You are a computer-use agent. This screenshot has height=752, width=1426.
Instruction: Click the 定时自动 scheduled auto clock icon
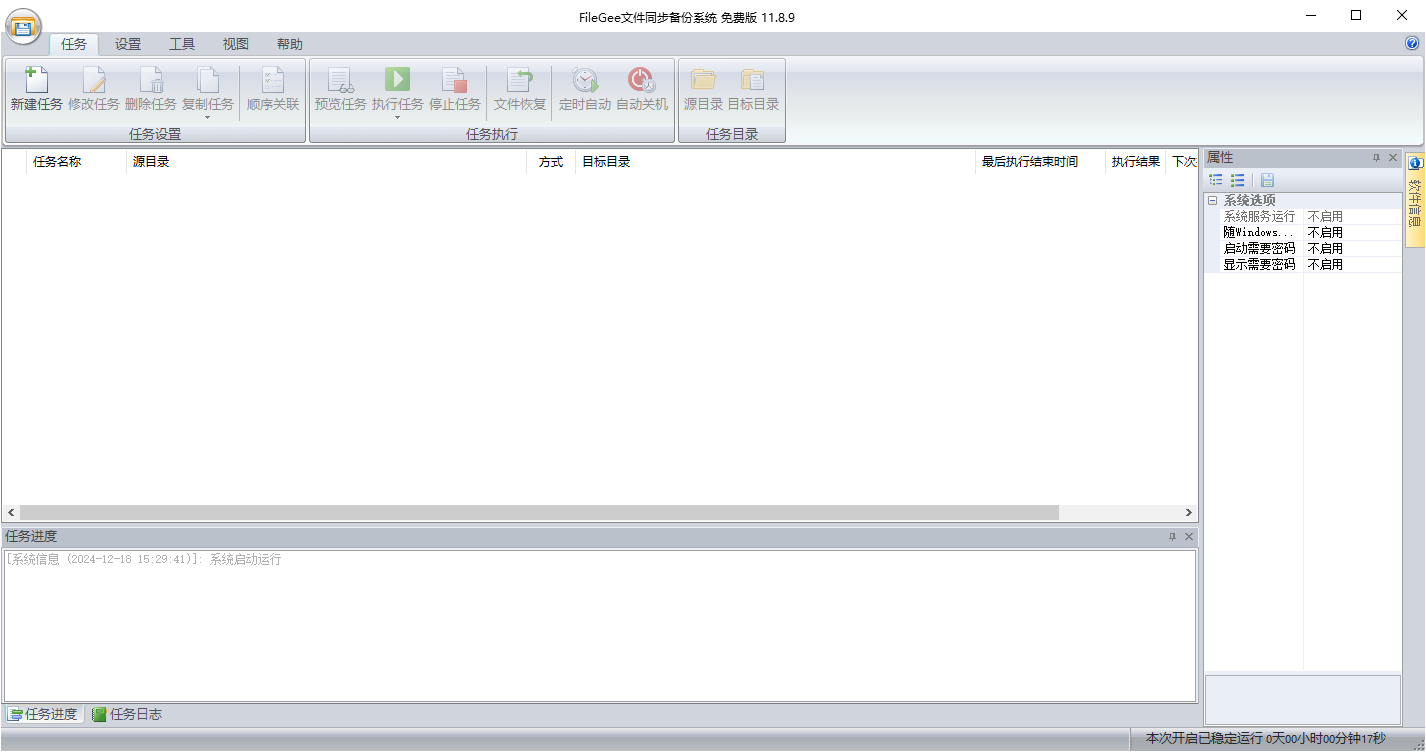[x=585, y=80]
